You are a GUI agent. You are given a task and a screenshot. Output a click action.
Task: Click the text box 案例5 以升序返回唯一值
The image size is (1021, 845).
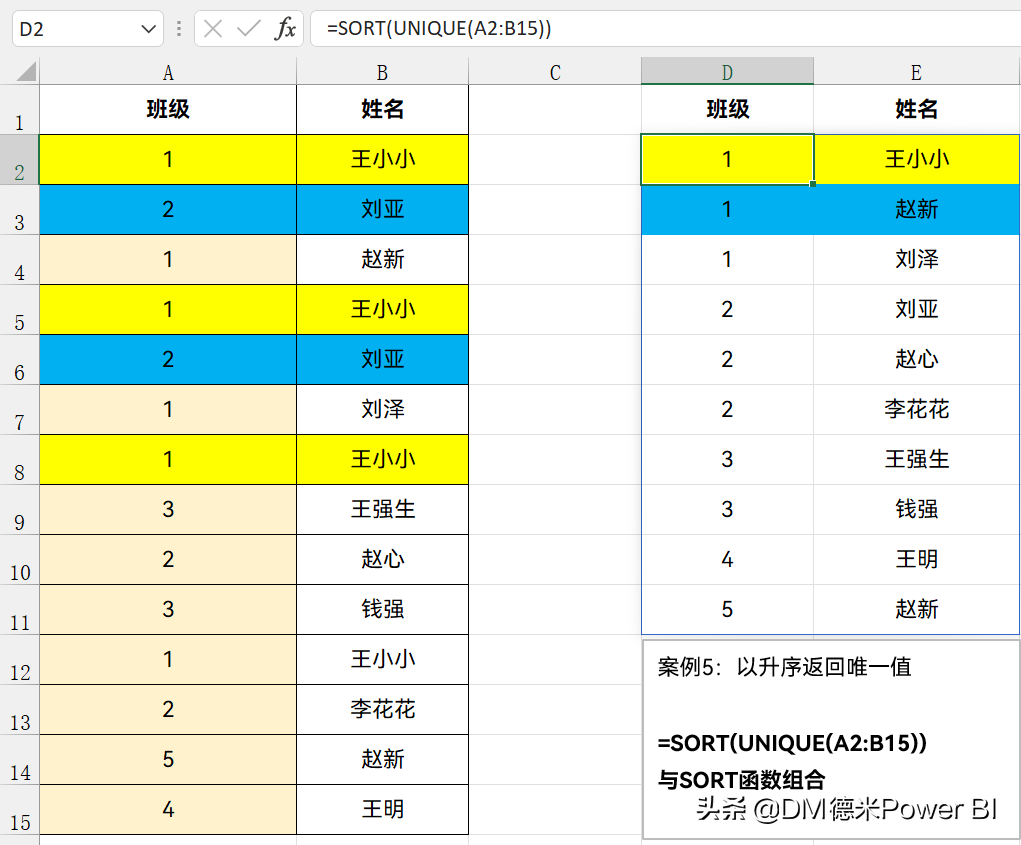(832, 740)
